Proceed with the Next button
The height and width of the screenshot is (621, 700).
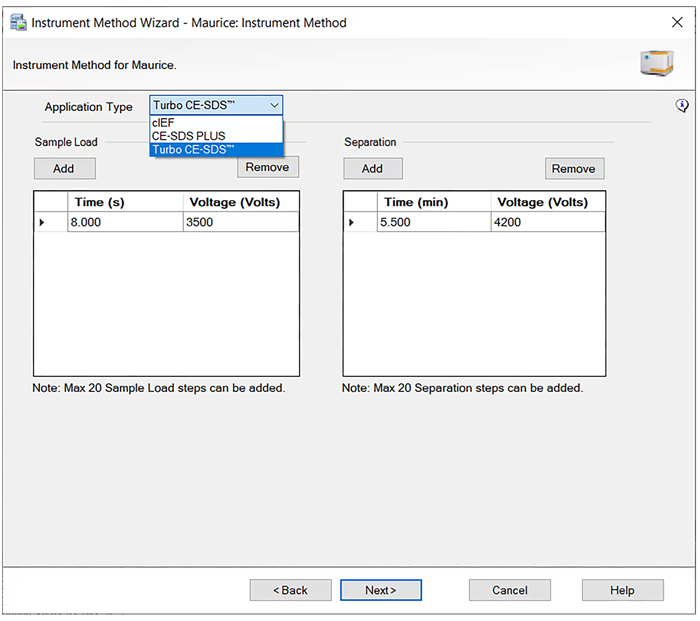381,590
